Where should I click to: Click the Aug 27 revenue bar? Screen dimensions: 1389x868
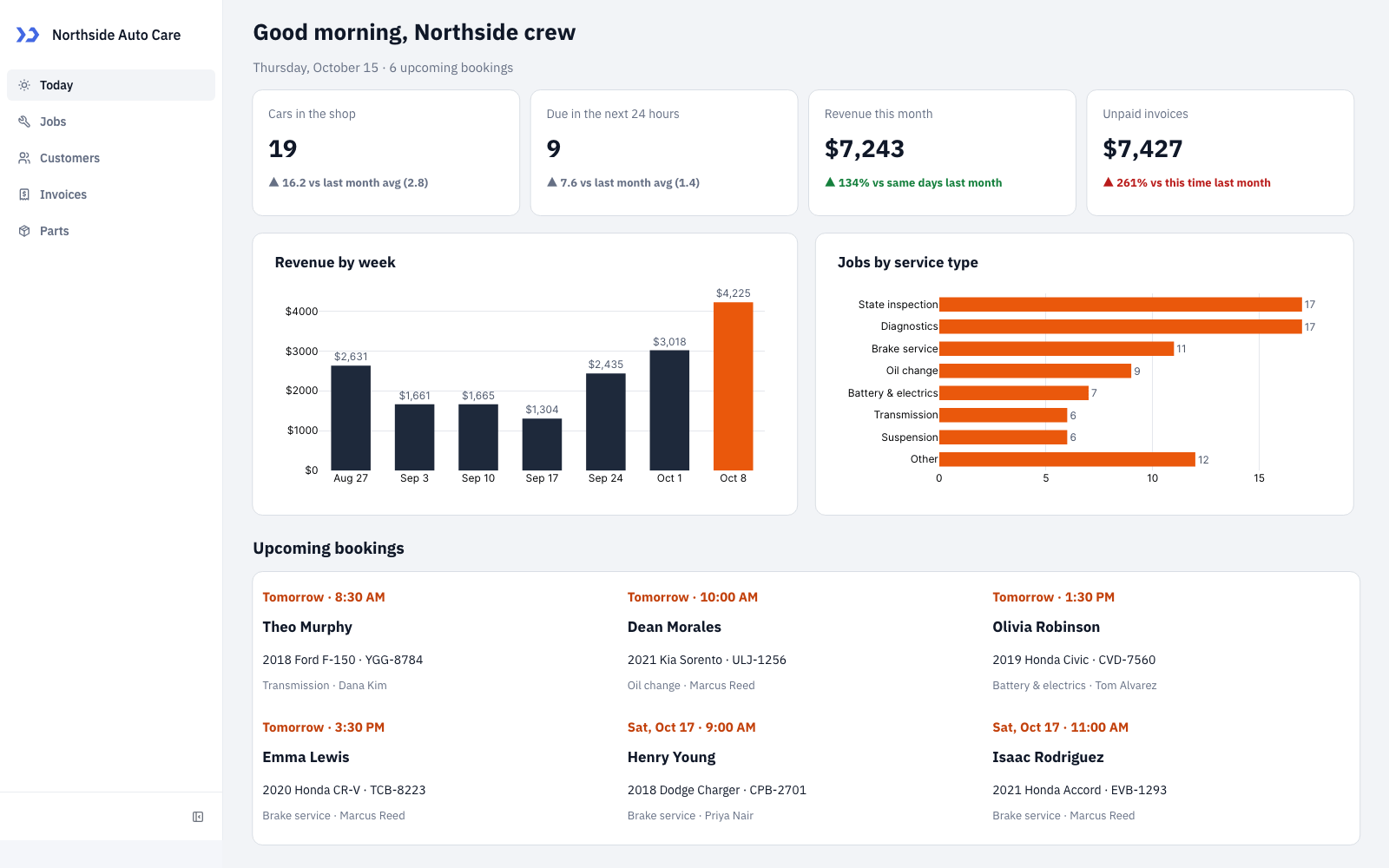[x=351, y=418]
